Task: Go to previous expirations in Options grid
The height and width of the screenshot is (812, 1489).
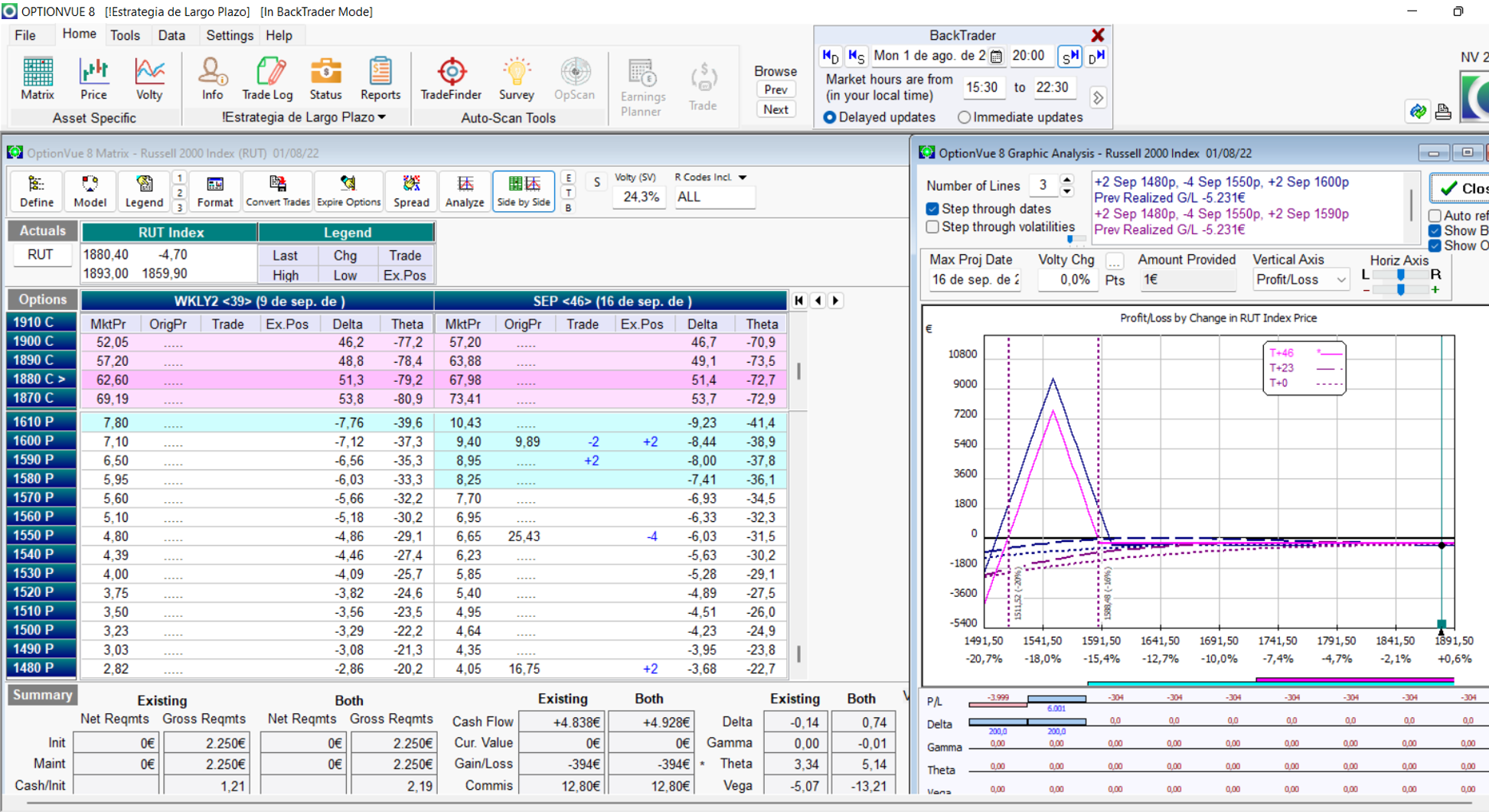Action: click(x=818, y=301)
